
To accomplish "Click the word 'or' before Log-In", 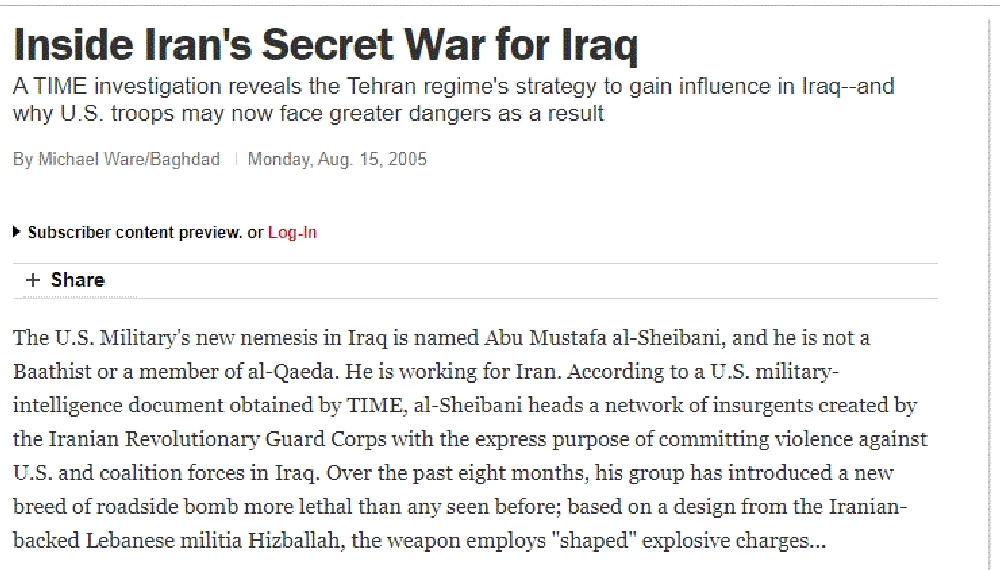I will point(255,232).
